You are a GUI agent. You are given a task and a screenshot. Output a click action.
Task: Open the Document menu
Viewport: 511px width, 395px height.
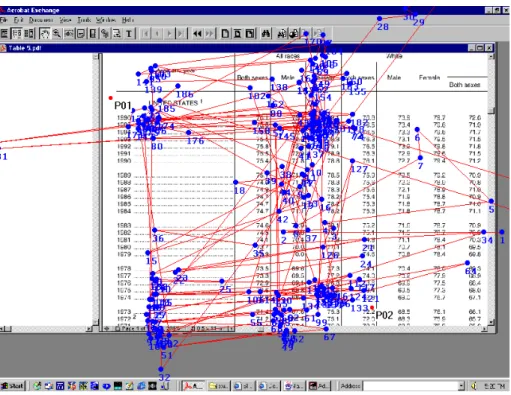coord(41,20)
